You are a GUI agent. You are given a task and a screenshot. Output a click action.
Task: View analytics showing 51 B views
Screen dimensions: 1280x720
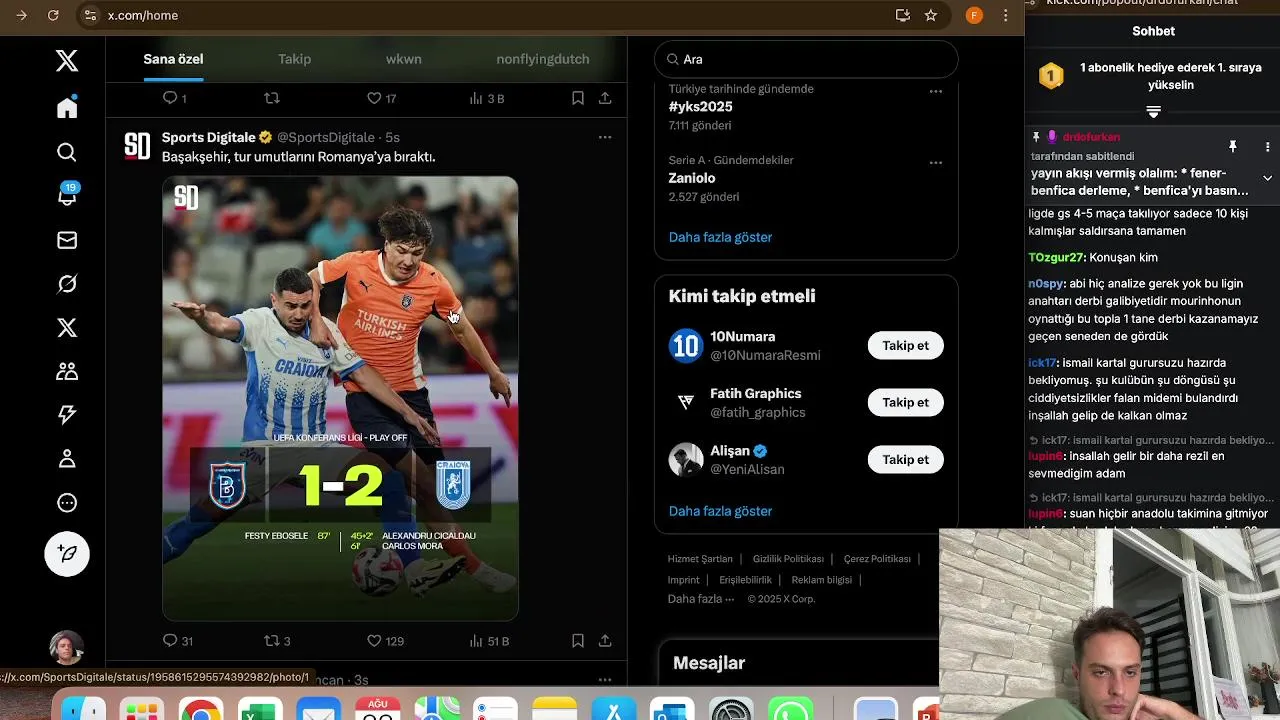pos(489,641)
